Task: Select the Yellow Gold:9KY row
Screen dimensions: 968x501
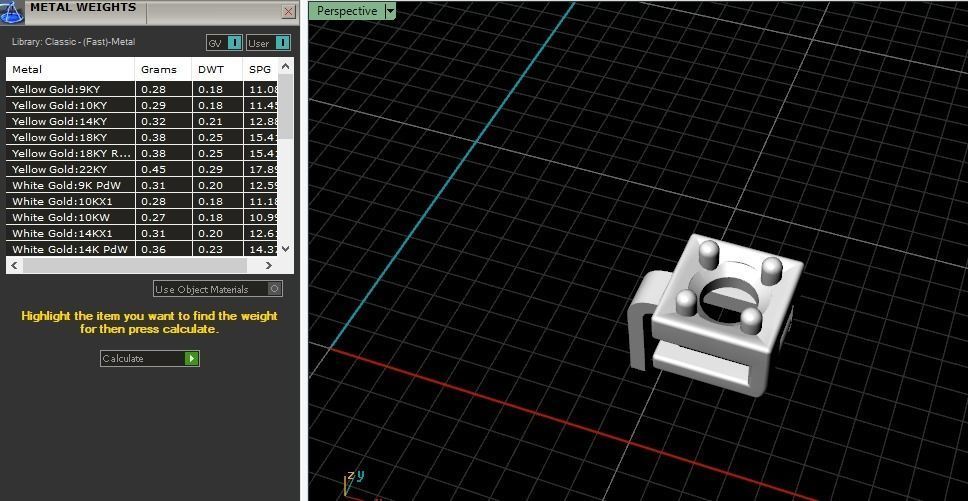Action: coord(141,89)
